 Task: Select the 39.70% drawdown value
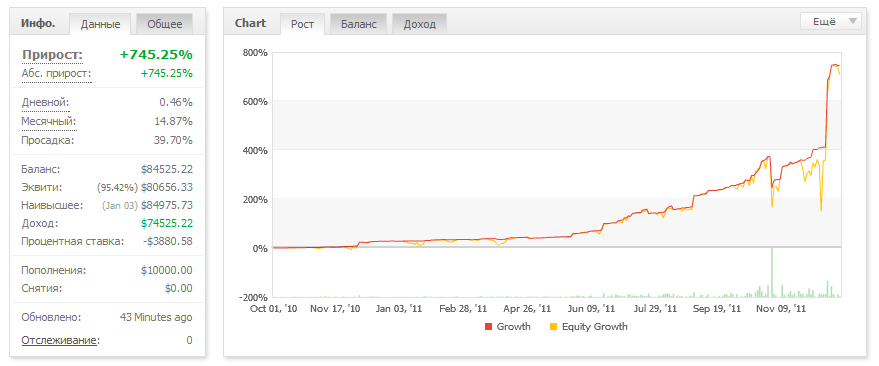[x=173, y=140]
